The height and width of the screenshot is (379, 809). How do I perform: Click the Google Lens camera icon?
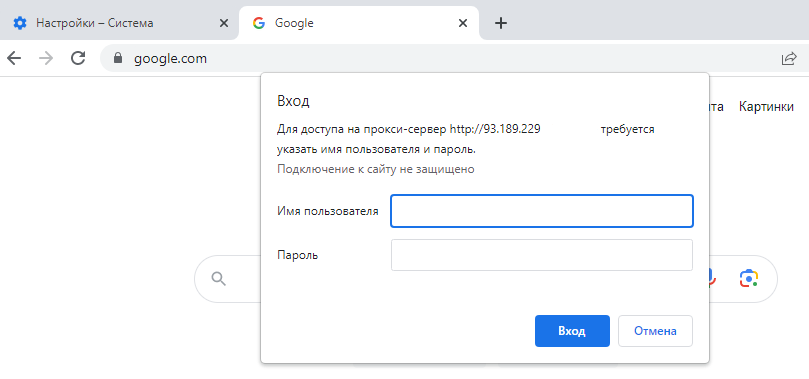click(749, 278)
